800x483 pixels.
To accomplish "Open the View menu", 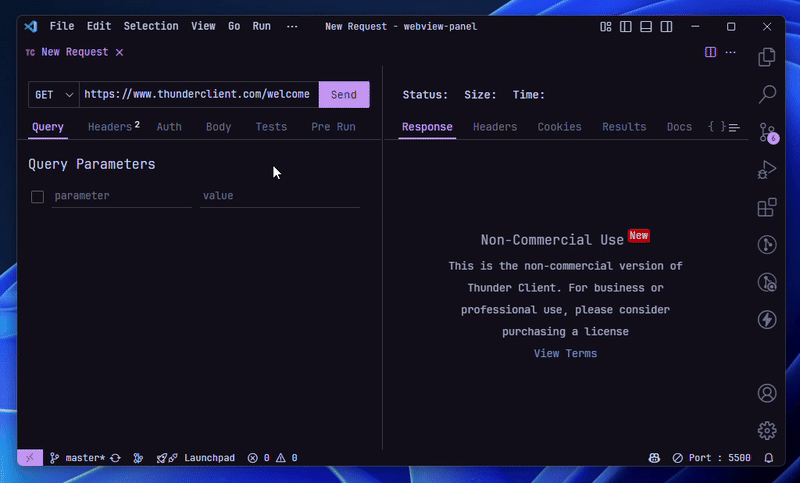I will 203,27.
